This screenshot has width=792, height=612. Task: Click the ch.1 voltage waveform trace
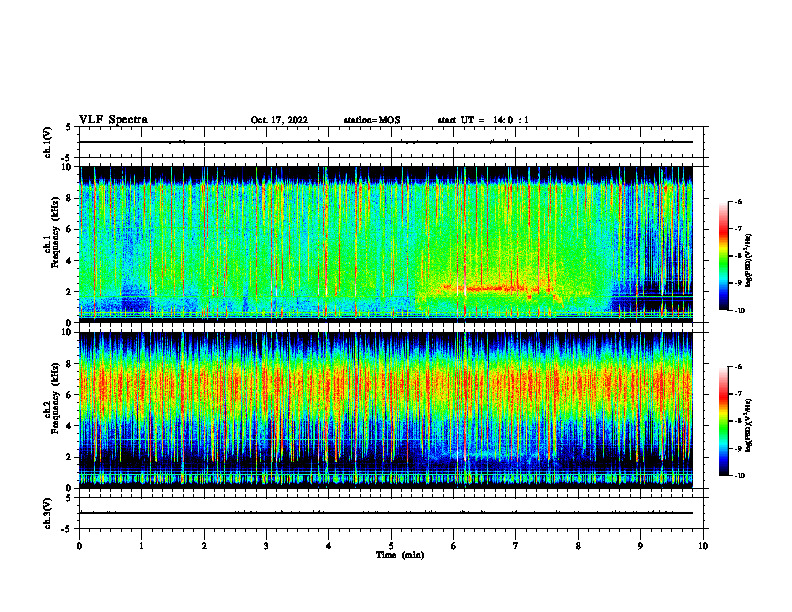pyautogui.click(x=385, y=142)
